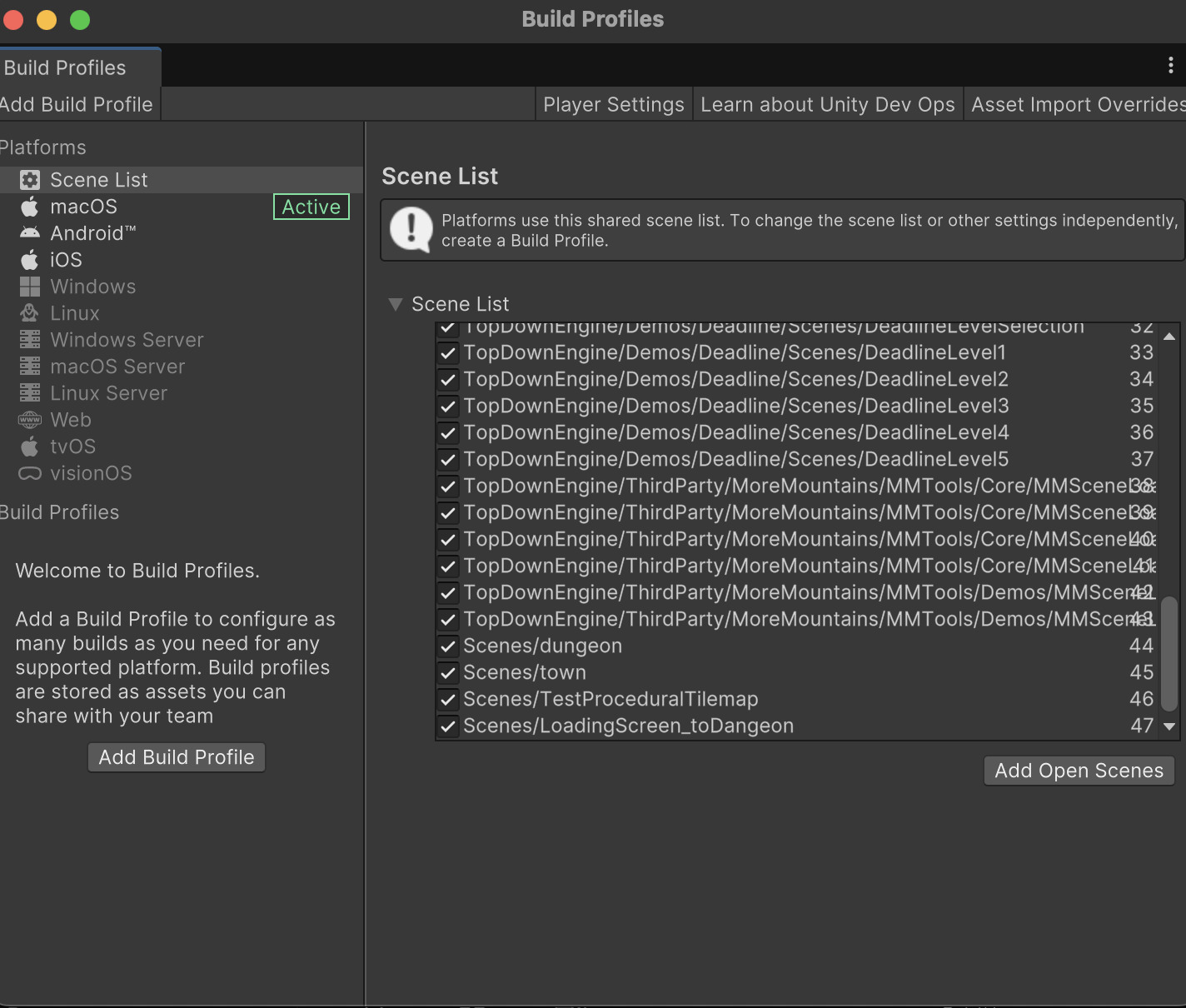This screenshot has height=1008, width=1186.
Task: Select Scene List in the Platforms list
Action: (182, 180)
